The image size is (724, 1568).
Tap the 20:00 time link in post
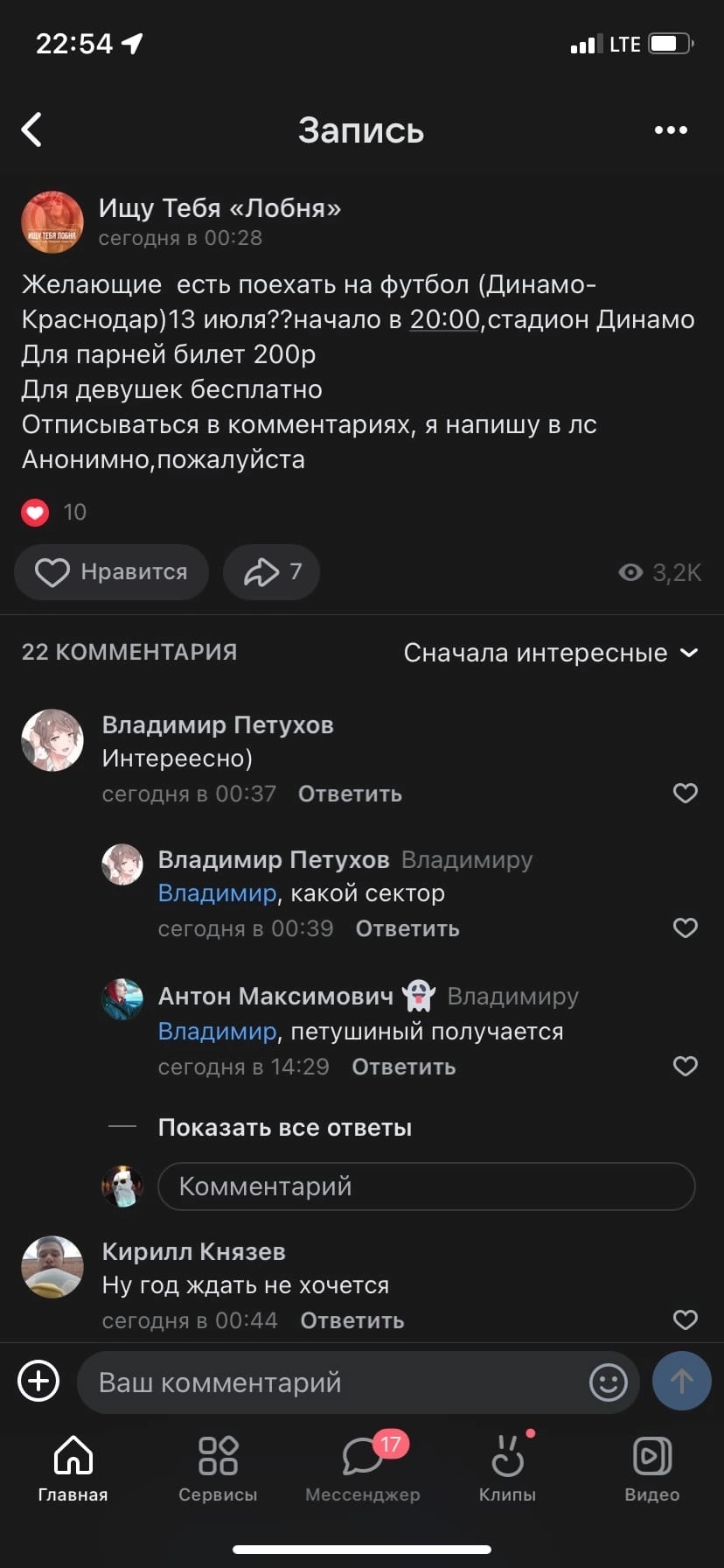click(x=445, y=319)
